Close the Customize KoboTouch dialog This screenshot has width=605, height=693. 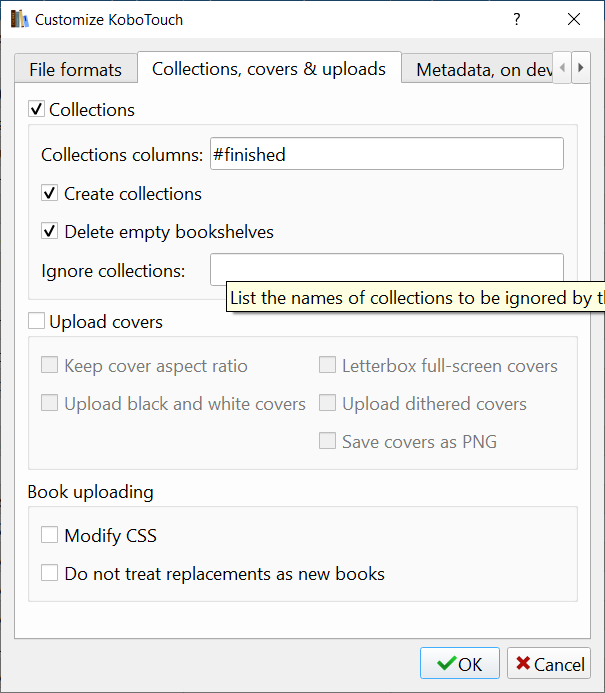pos(574,19)
